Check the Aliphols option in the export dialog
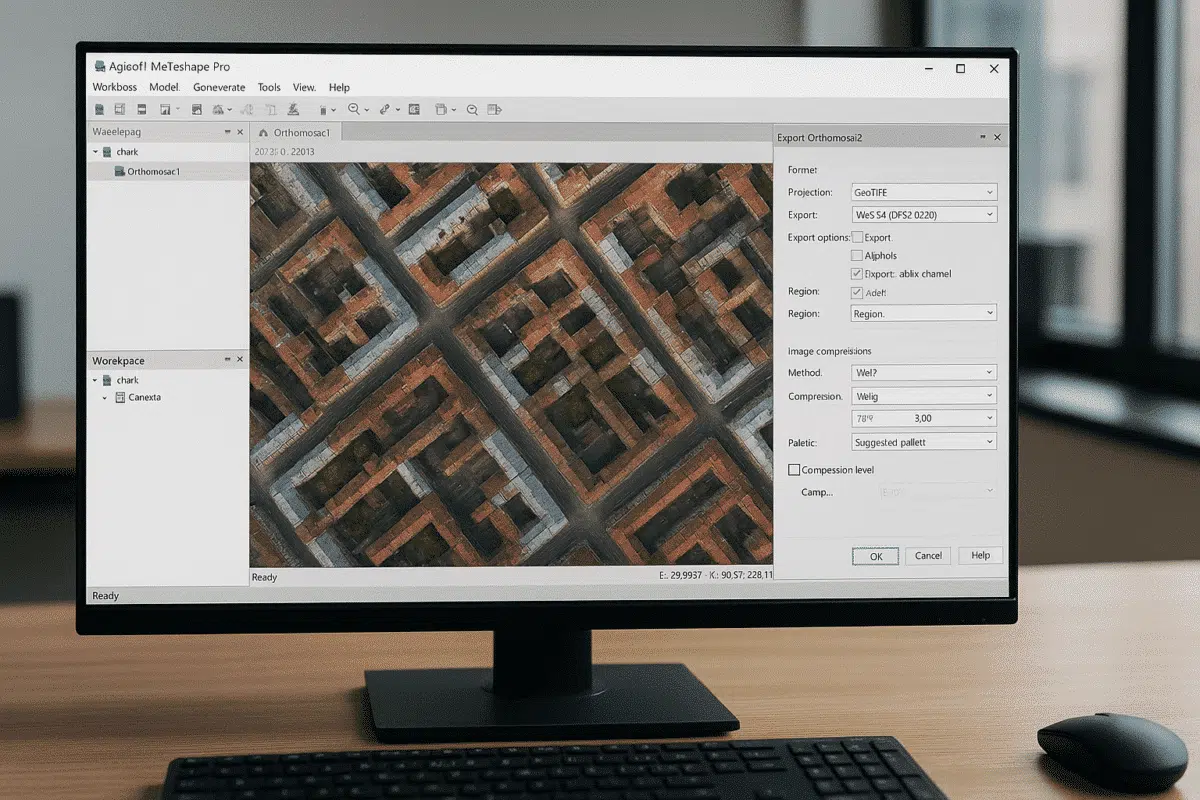This screenshot has width=1200, height=800. click(856, 255)
